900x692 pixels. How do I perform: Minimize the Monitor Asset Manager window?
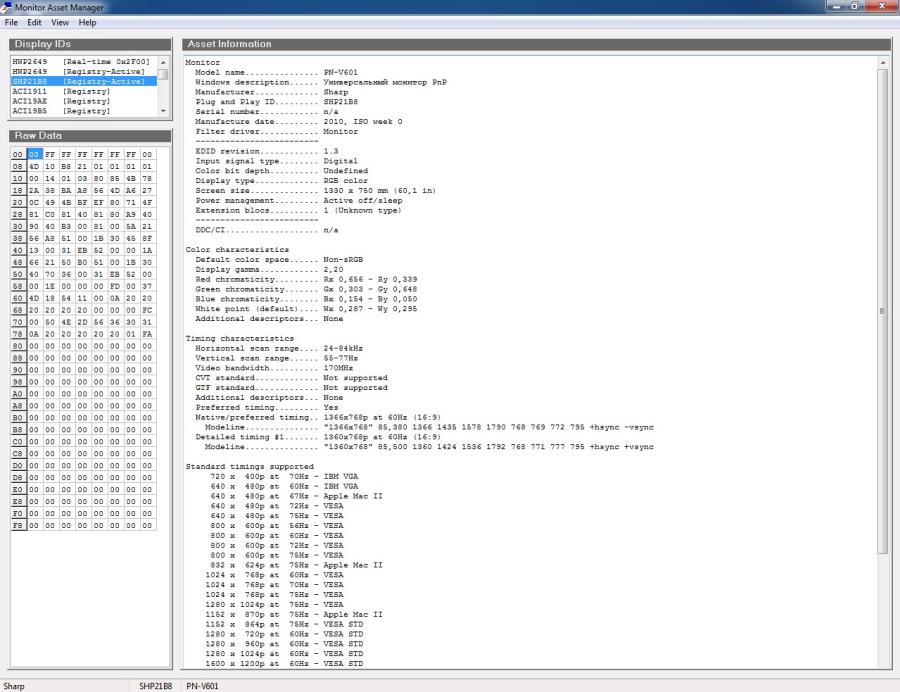pyautogui.click(x=838, y=7)
